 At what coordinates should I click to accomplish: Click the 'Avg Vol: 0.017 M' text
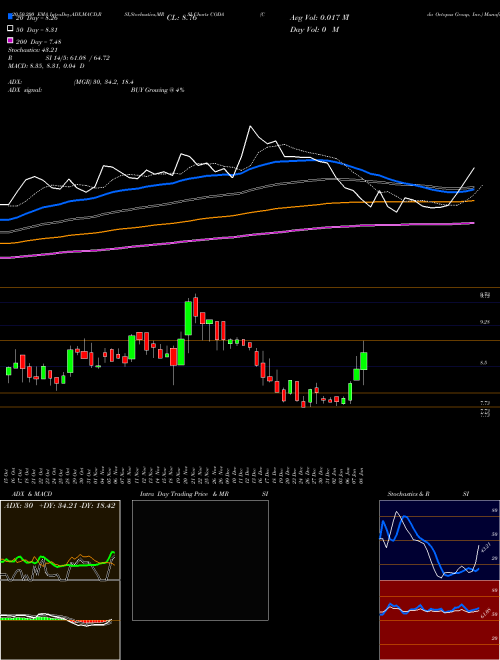point(319,18)
